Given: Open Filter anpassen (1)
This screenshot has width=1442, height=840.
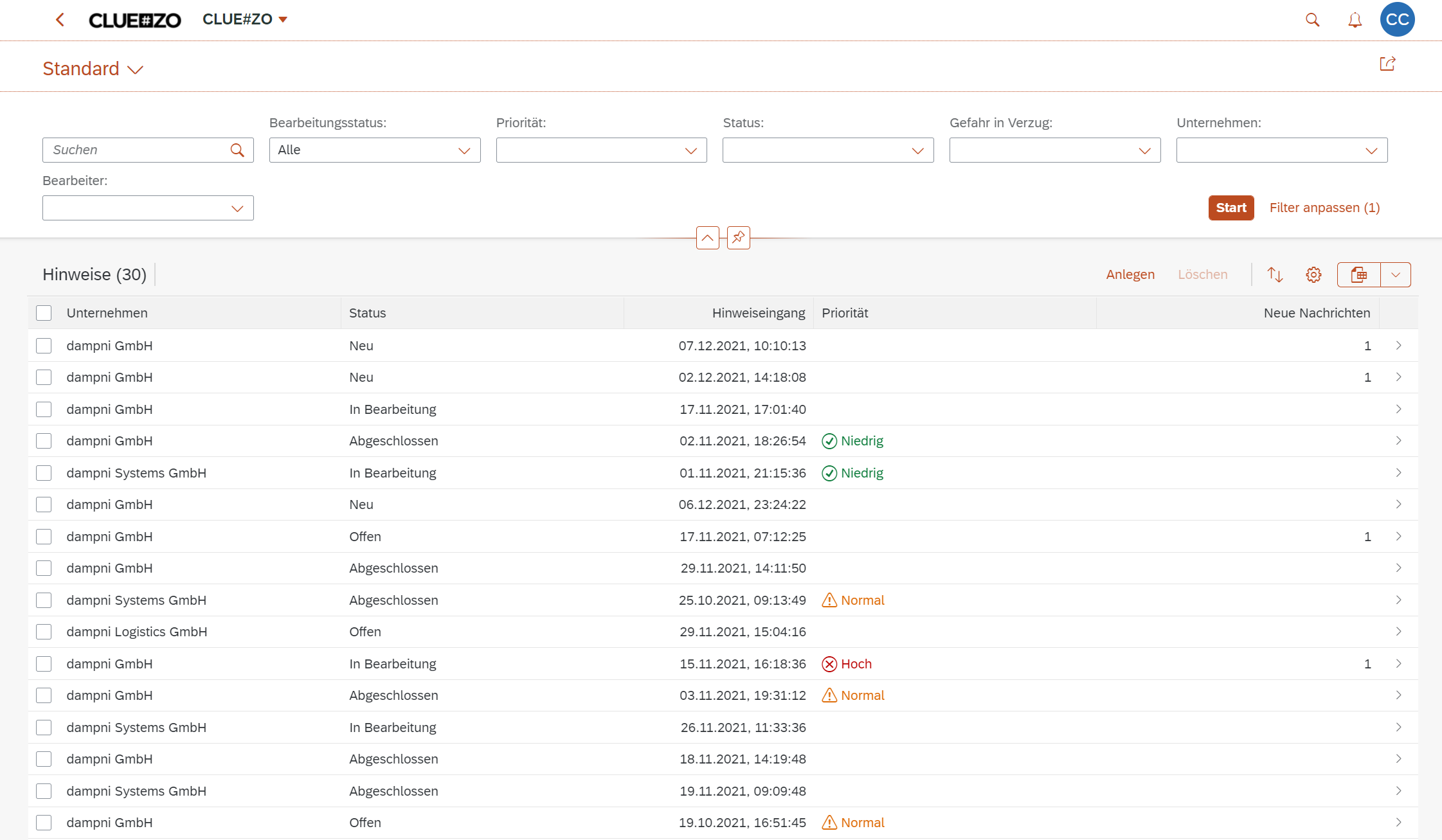Looking at the screenshot, I should point(1324,208).
